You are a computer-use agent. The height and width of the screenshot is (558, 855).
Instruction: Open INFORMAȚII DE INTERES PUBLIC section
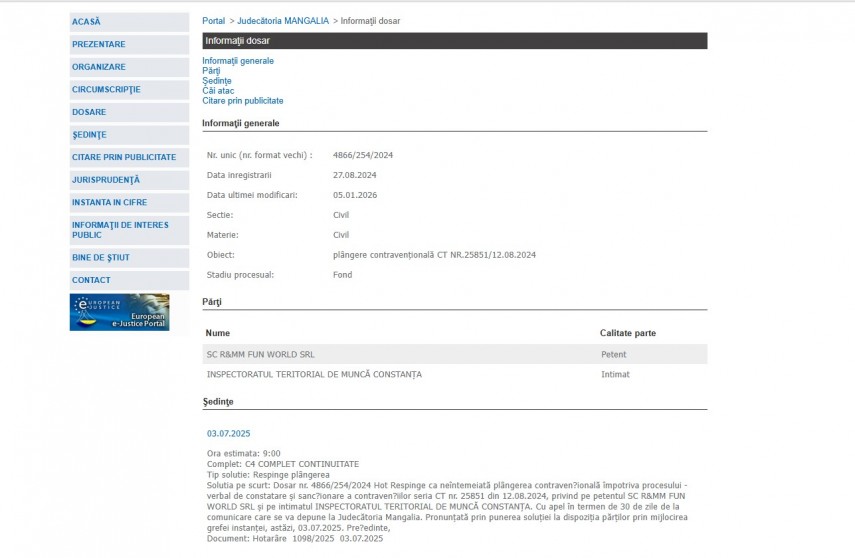click(x=120, y=230)
